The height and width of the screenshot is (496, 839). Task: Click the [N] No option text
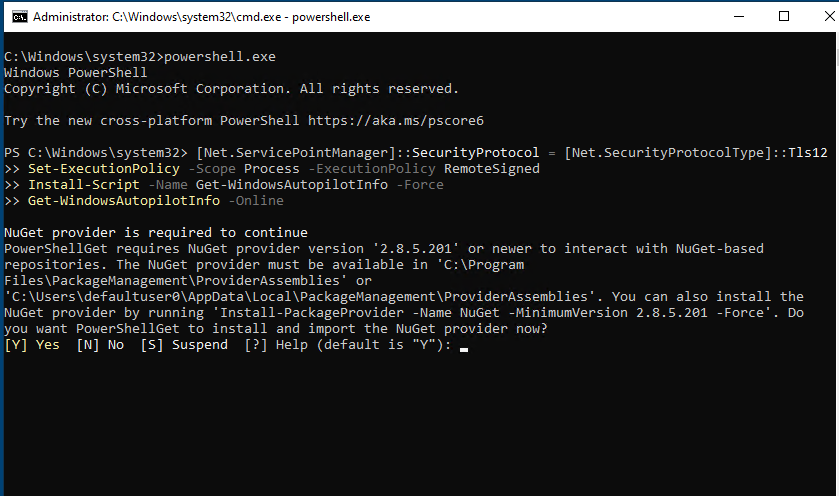tap(101, 346)
